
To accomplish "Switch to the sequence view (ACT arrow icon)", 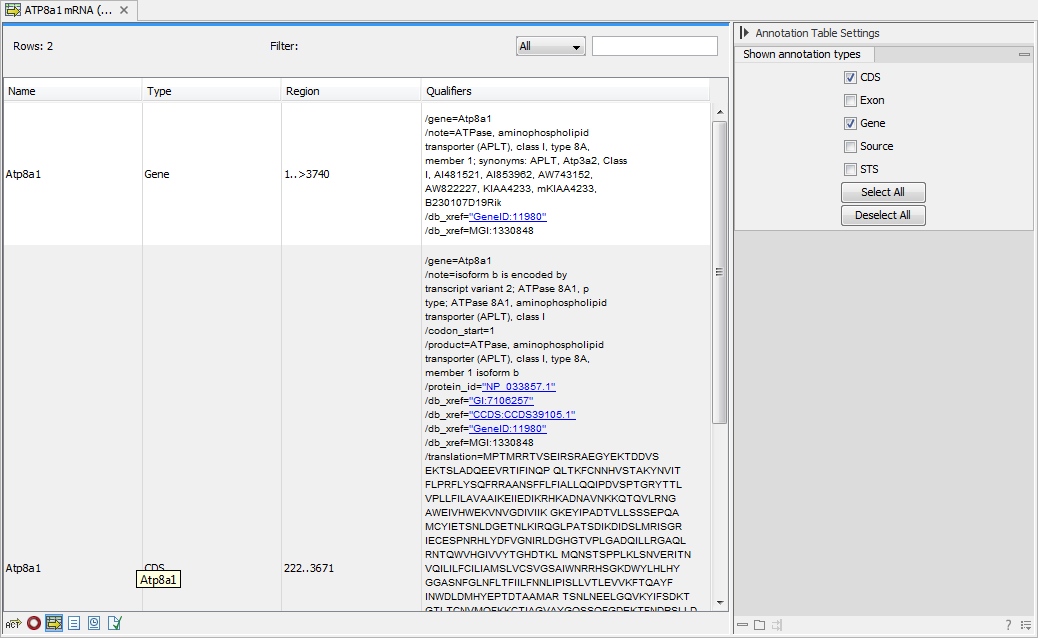I will pyautogui.click(x=13, y=623).
